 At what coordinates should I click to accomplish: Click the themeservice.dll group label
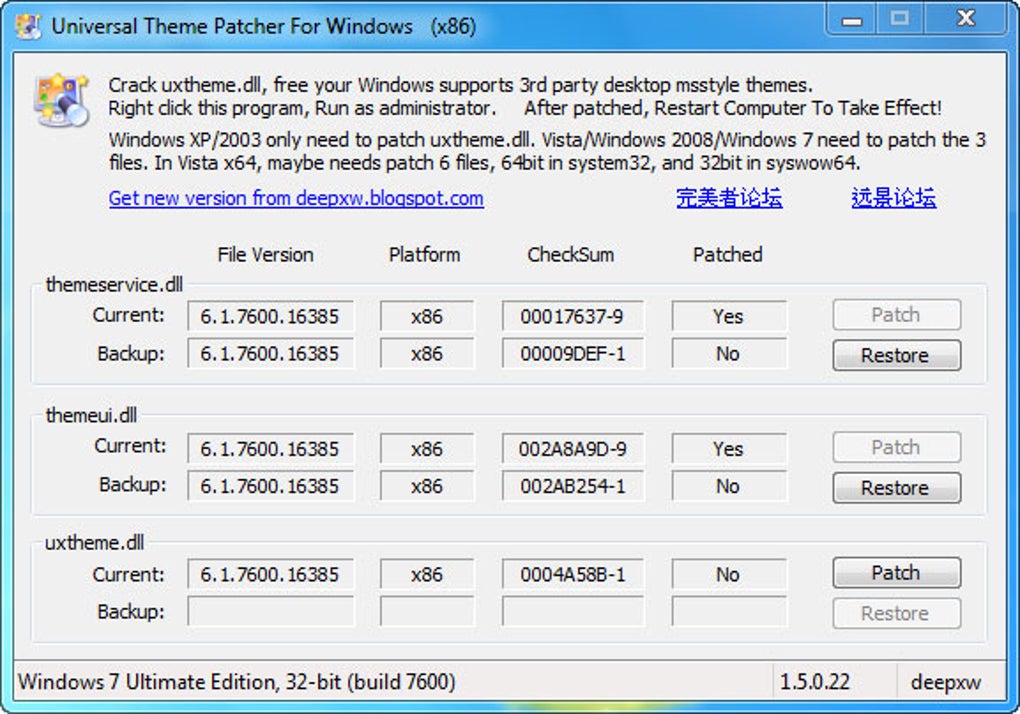click(114, 284)
